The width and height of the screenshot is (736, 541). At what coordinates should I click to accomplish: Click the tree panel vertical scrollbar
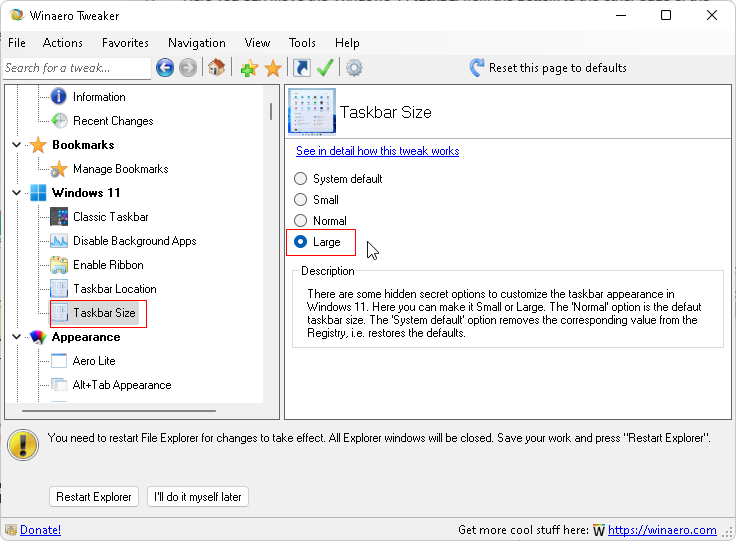(271, 111)
